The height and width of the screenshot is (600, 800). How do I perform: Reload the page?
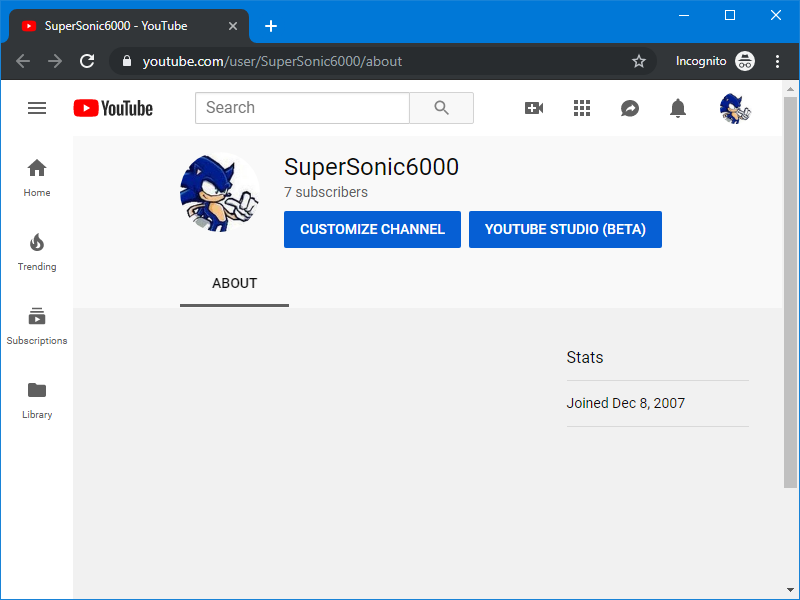tap(87, 61)
